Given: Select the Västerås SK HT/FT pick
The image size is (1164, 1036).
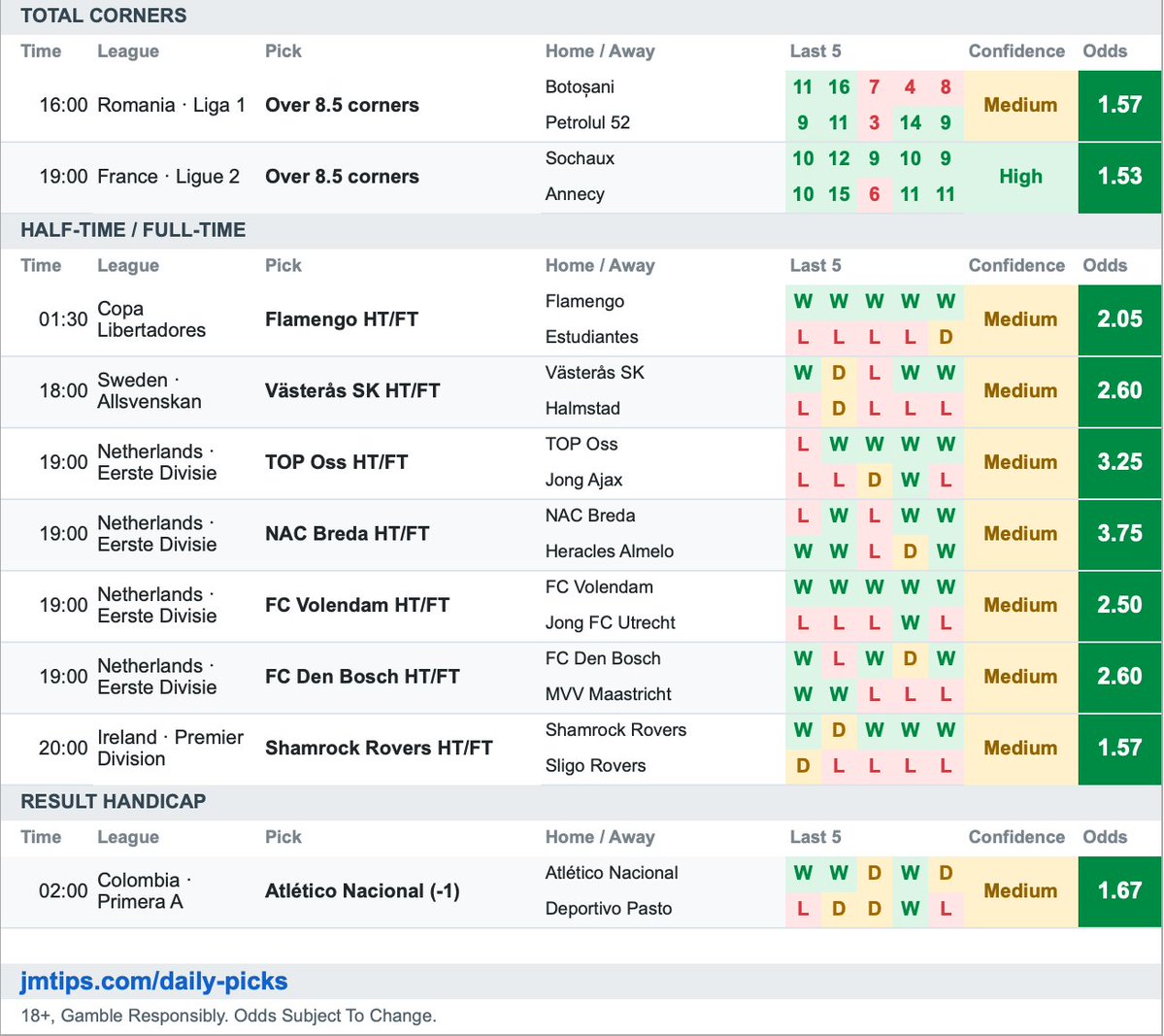Looking at the screenshot, I should tap(352, 390).
